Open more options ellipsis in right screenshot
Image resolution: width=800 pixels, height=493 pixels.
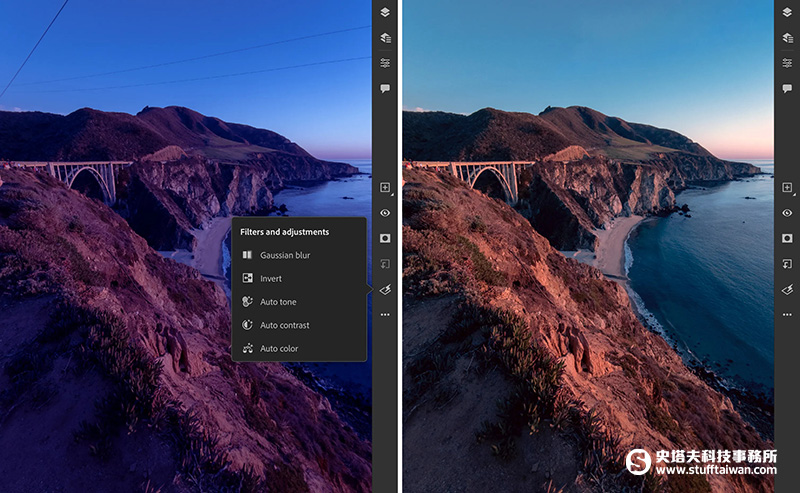(787, 315)
